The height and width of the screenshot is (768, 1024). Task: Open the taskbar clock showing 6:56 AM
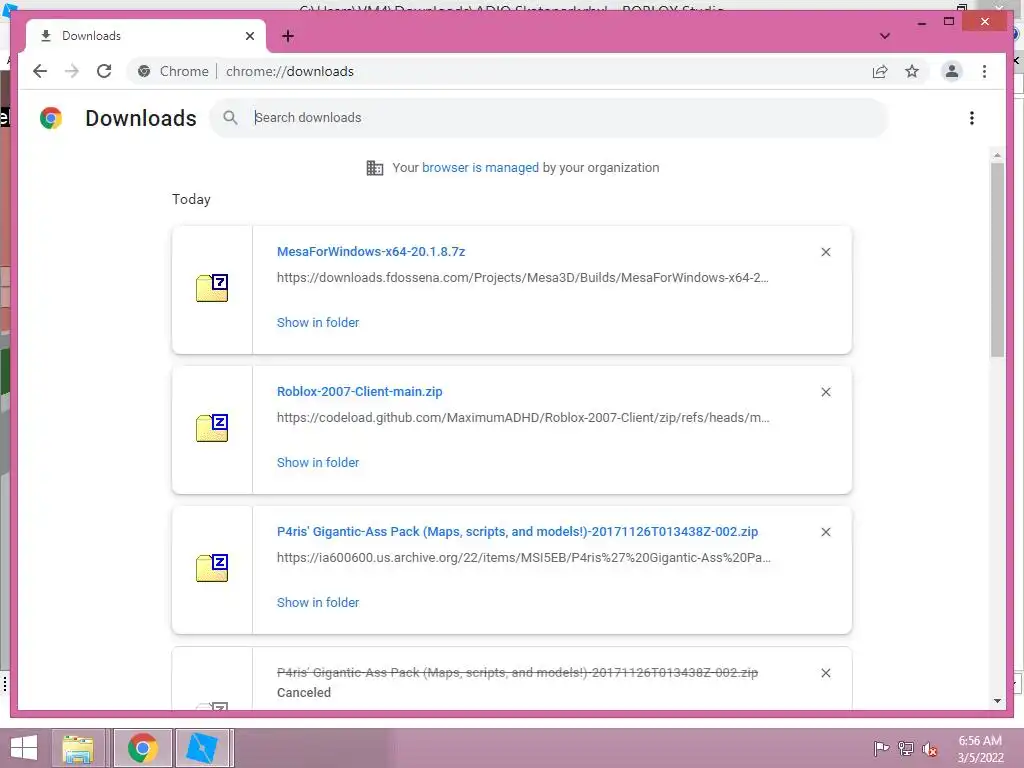[x=980, y=749]
